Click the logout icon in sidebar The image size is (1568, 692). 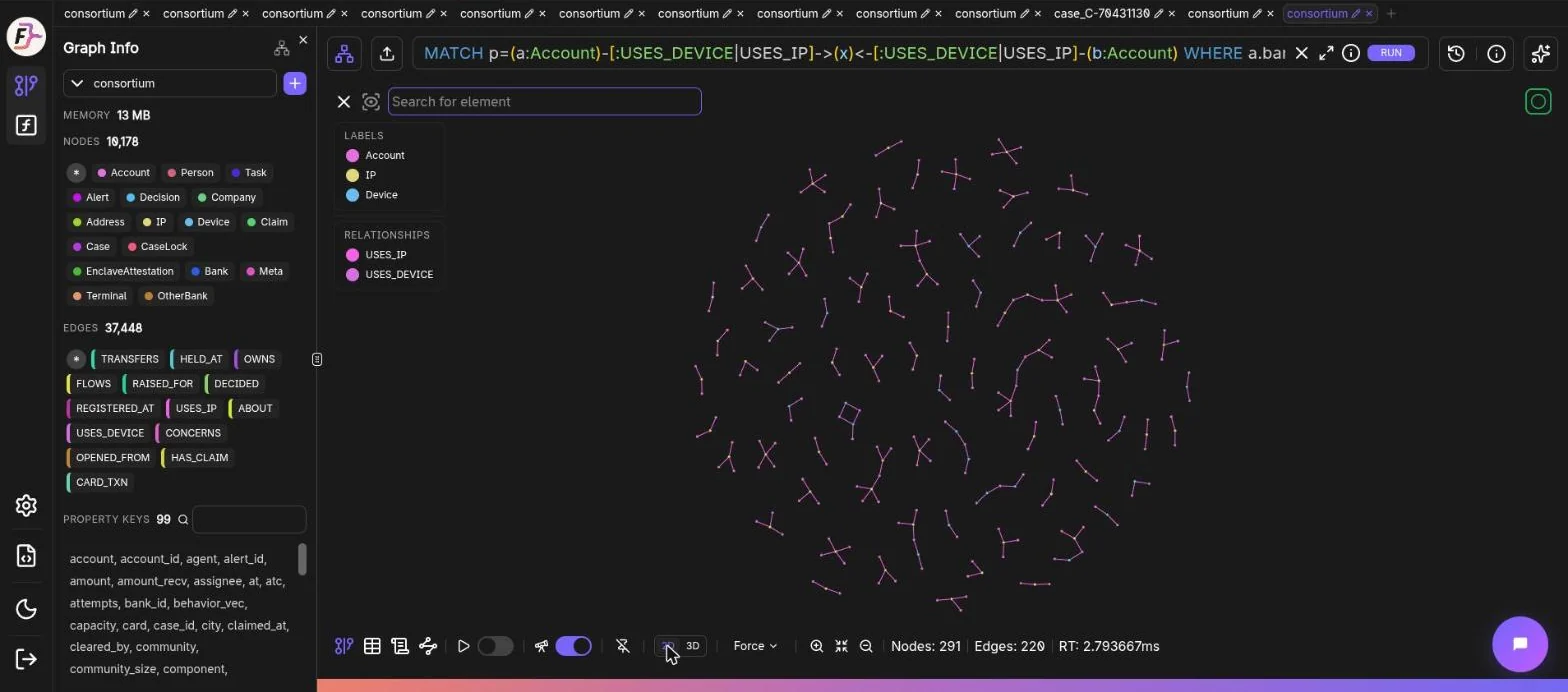point(26,658)
